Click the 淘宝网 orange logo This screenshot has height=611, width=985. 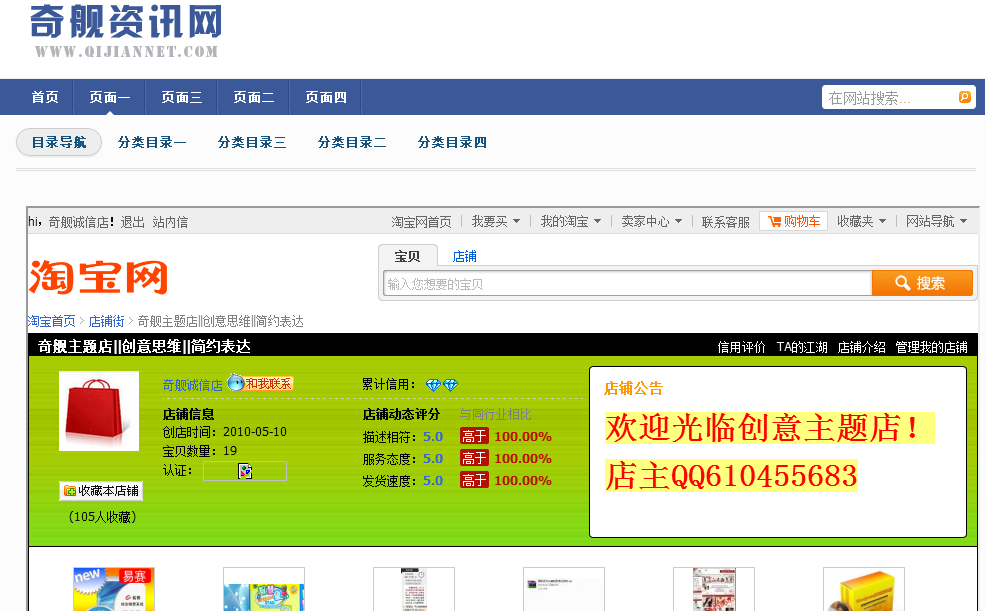(99, 277)
